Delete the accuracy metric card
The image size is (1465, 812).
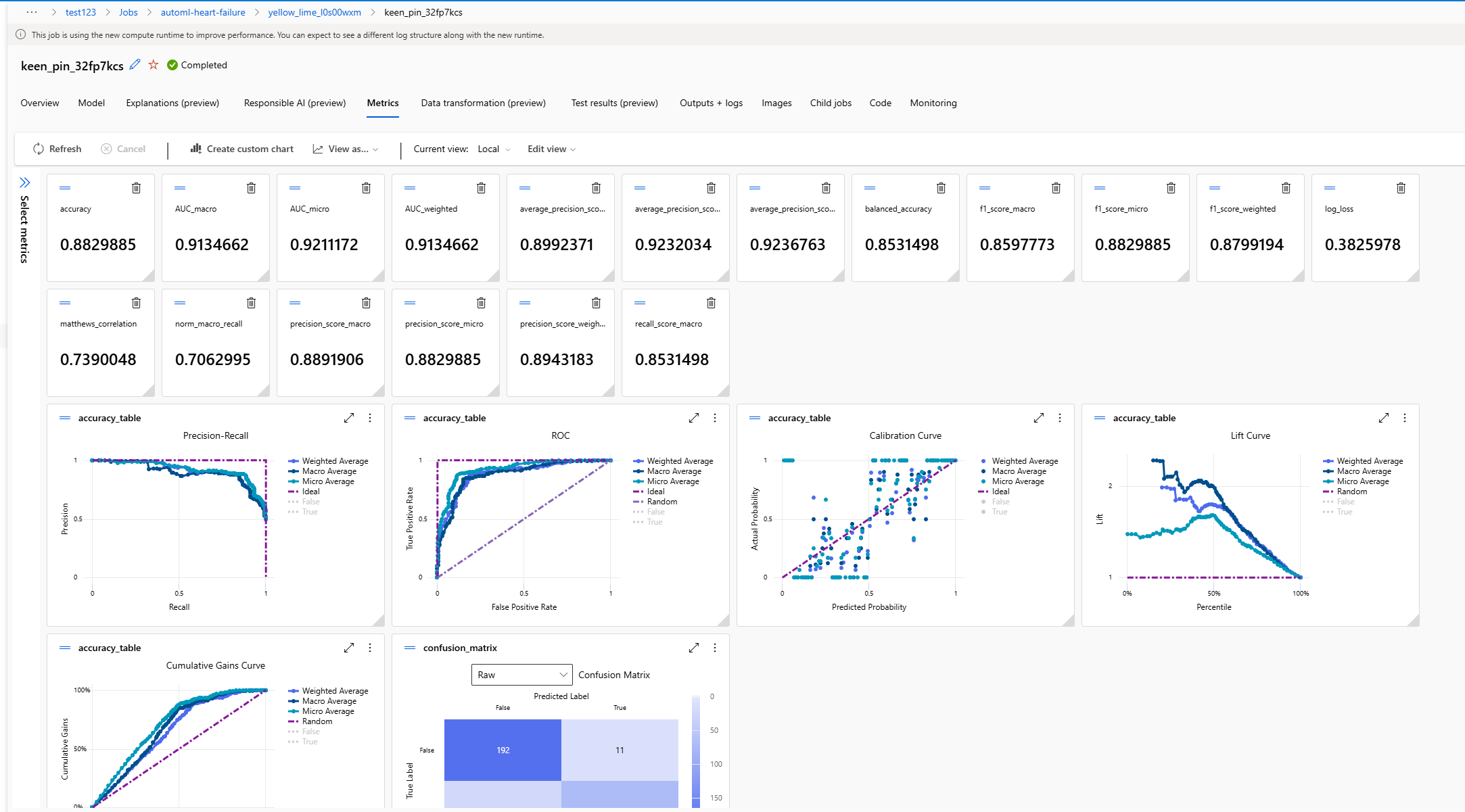(x=136, y=188)
